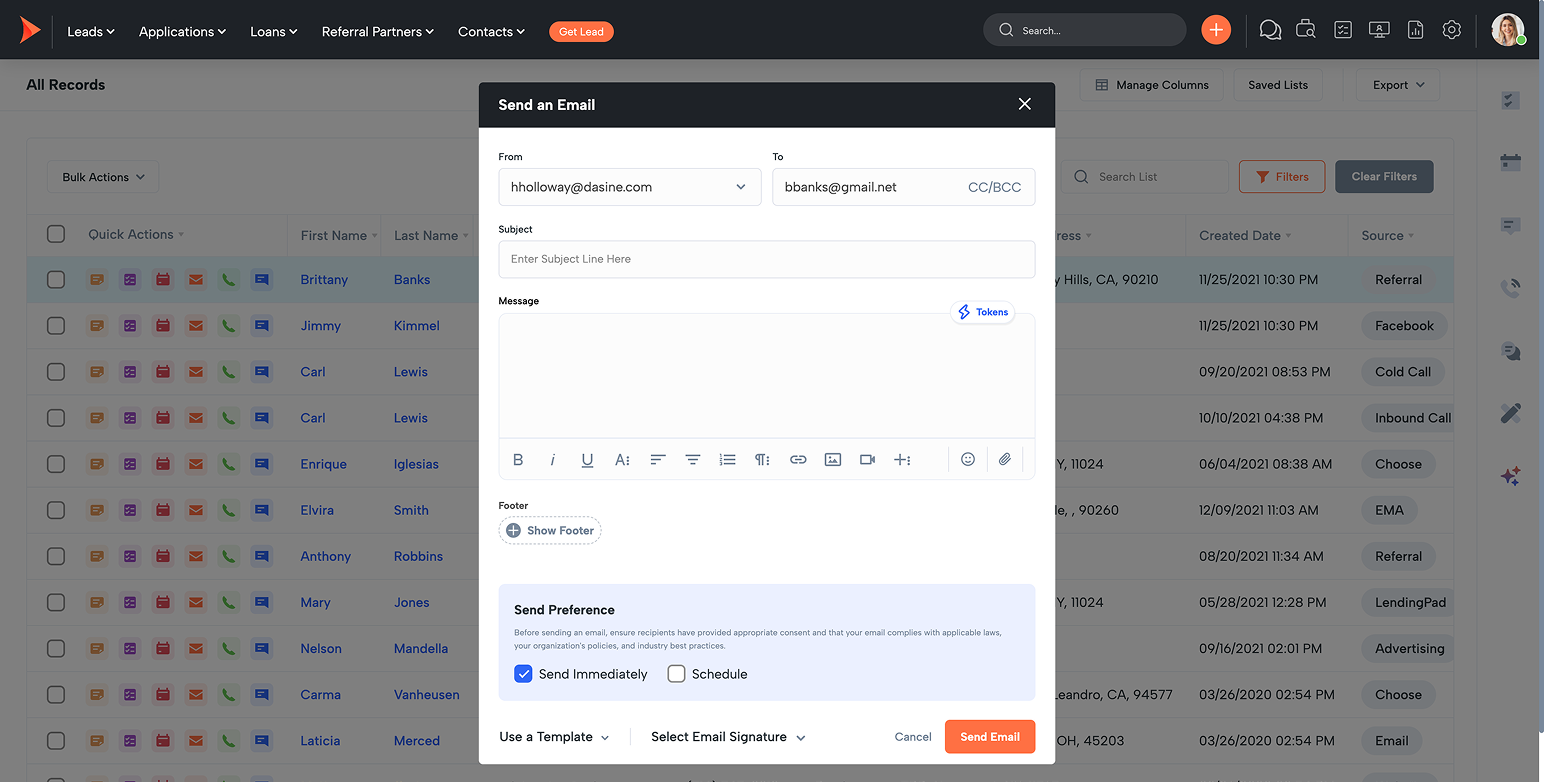Check the row checkbox for Brittany Banks
Screen dimensions: 1544x782
point(56,280)
